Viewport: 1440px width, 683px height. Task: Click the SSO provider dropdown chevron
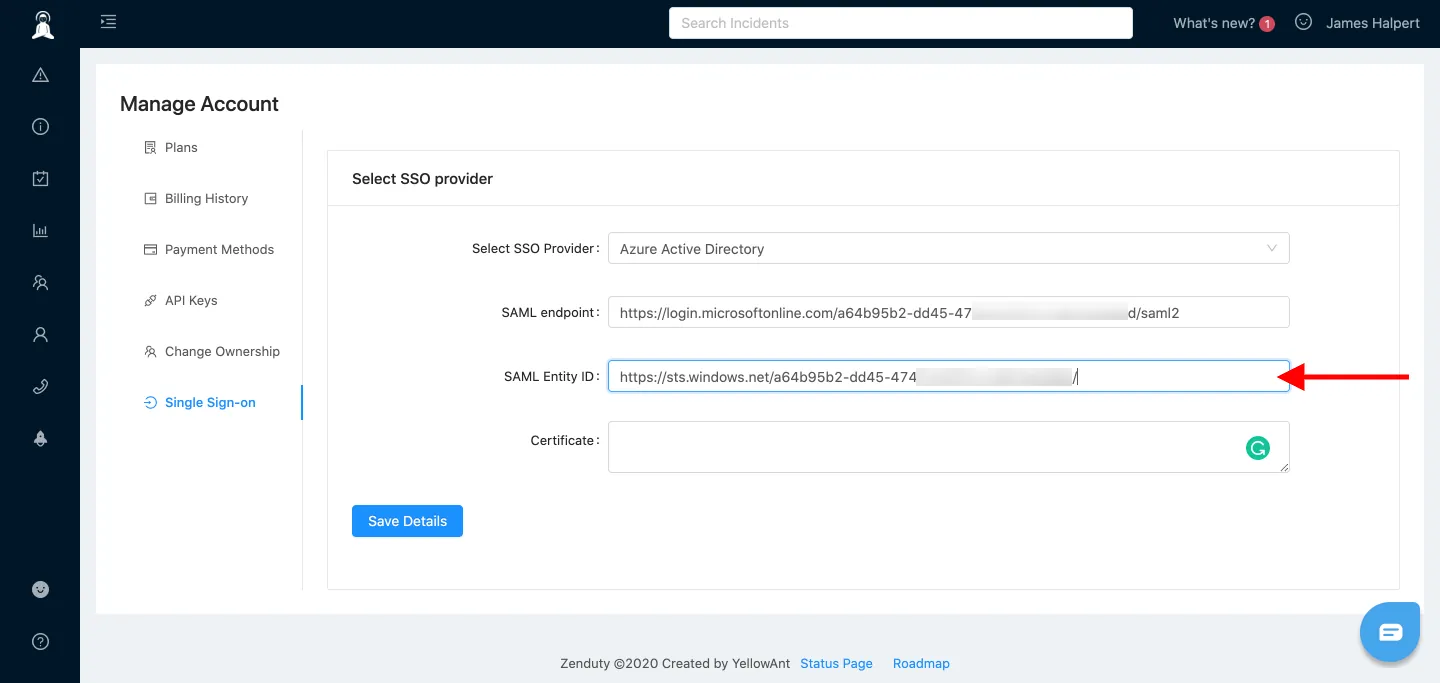pos(1272,248)
